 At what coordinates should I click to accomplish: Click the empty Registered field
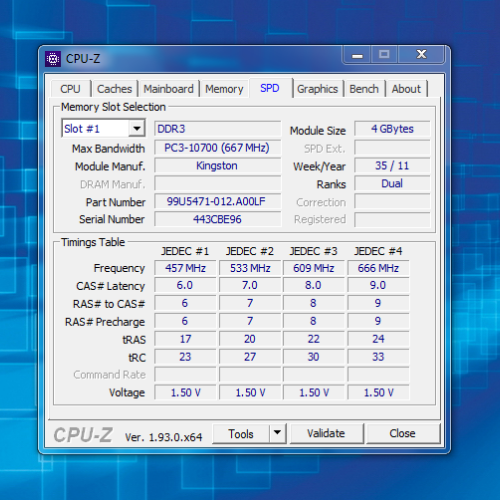(392, 219)
